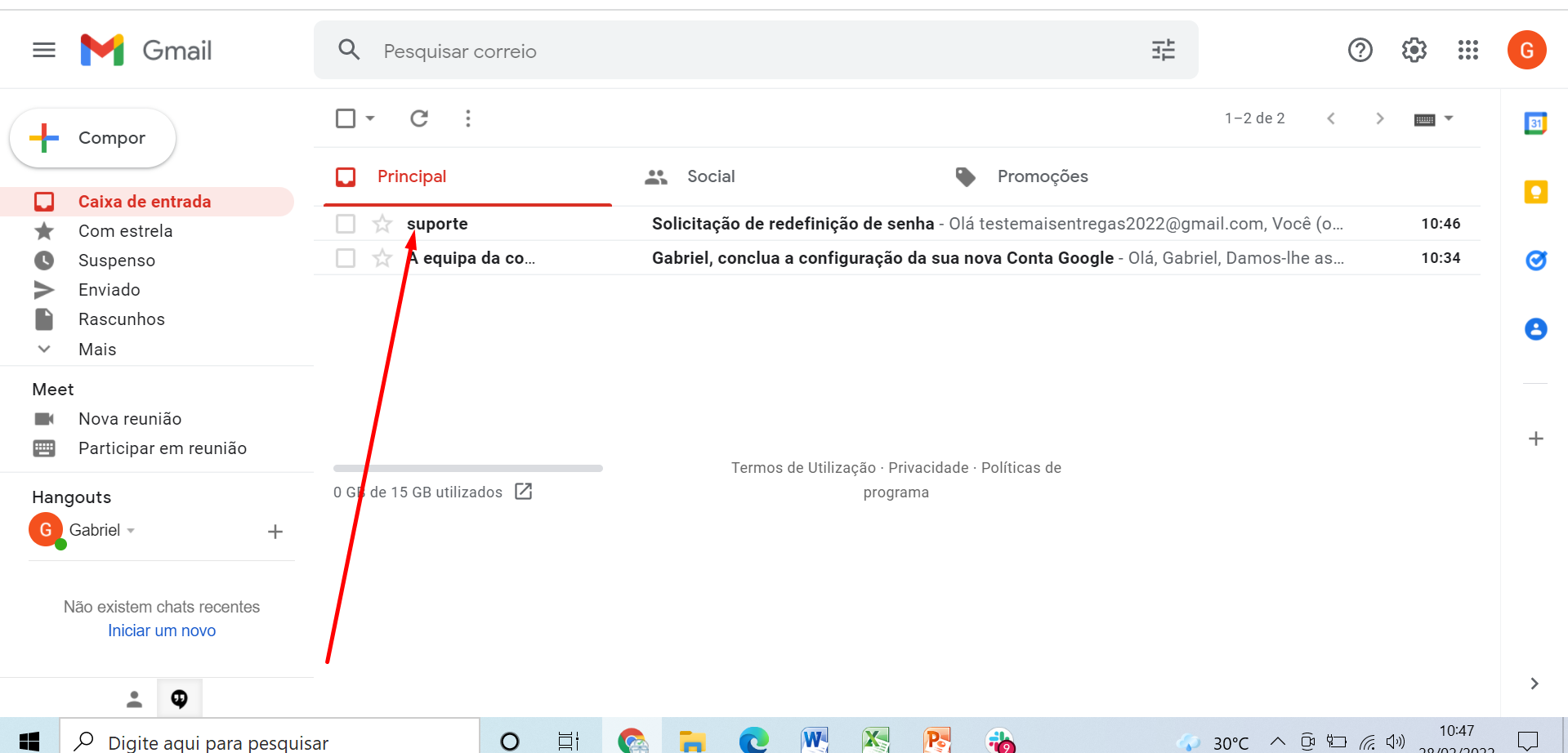
Task: Tick the select-all checkbox
Action: [346, 118]
